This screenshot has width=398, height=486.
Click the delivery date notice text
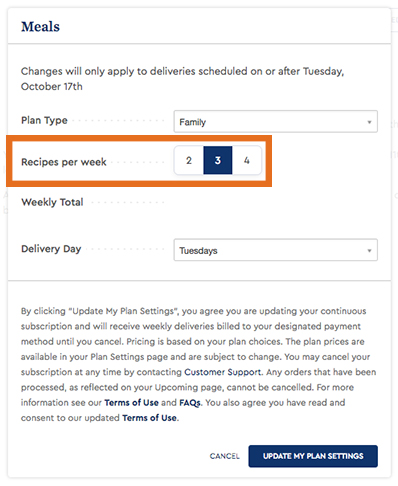[182, 79]
